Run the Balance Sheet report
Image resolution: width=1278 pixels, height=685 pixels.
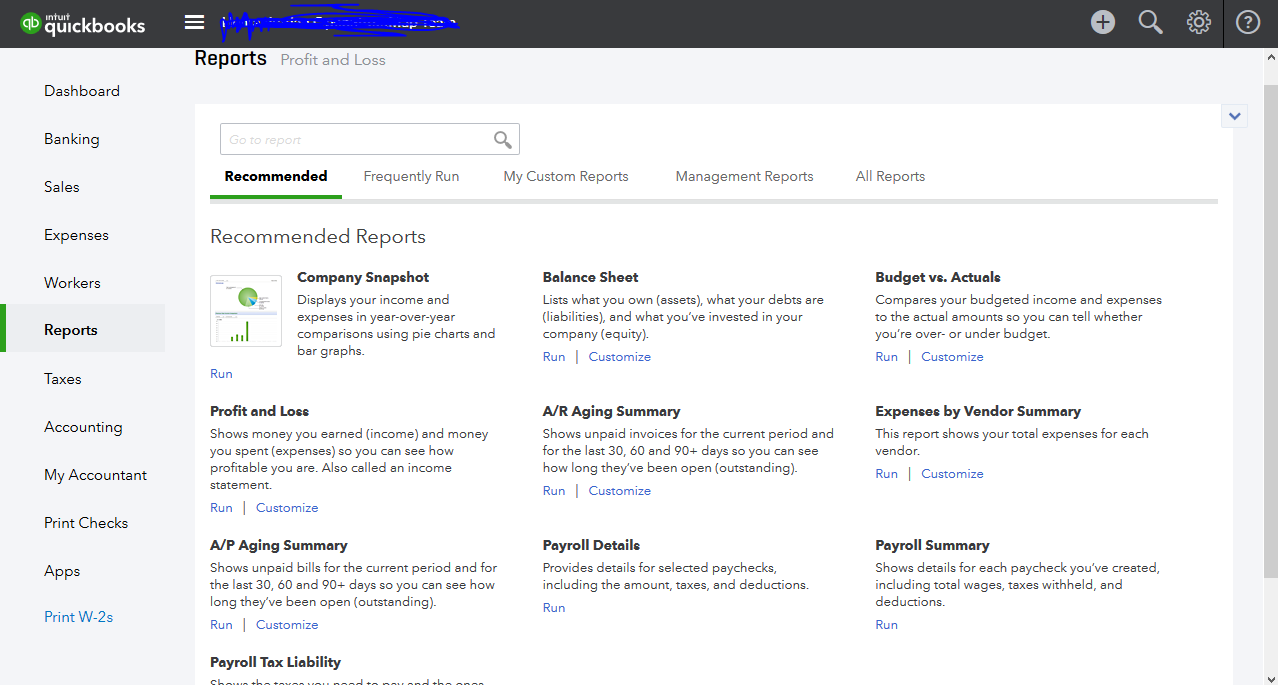[x=554, y=357]
